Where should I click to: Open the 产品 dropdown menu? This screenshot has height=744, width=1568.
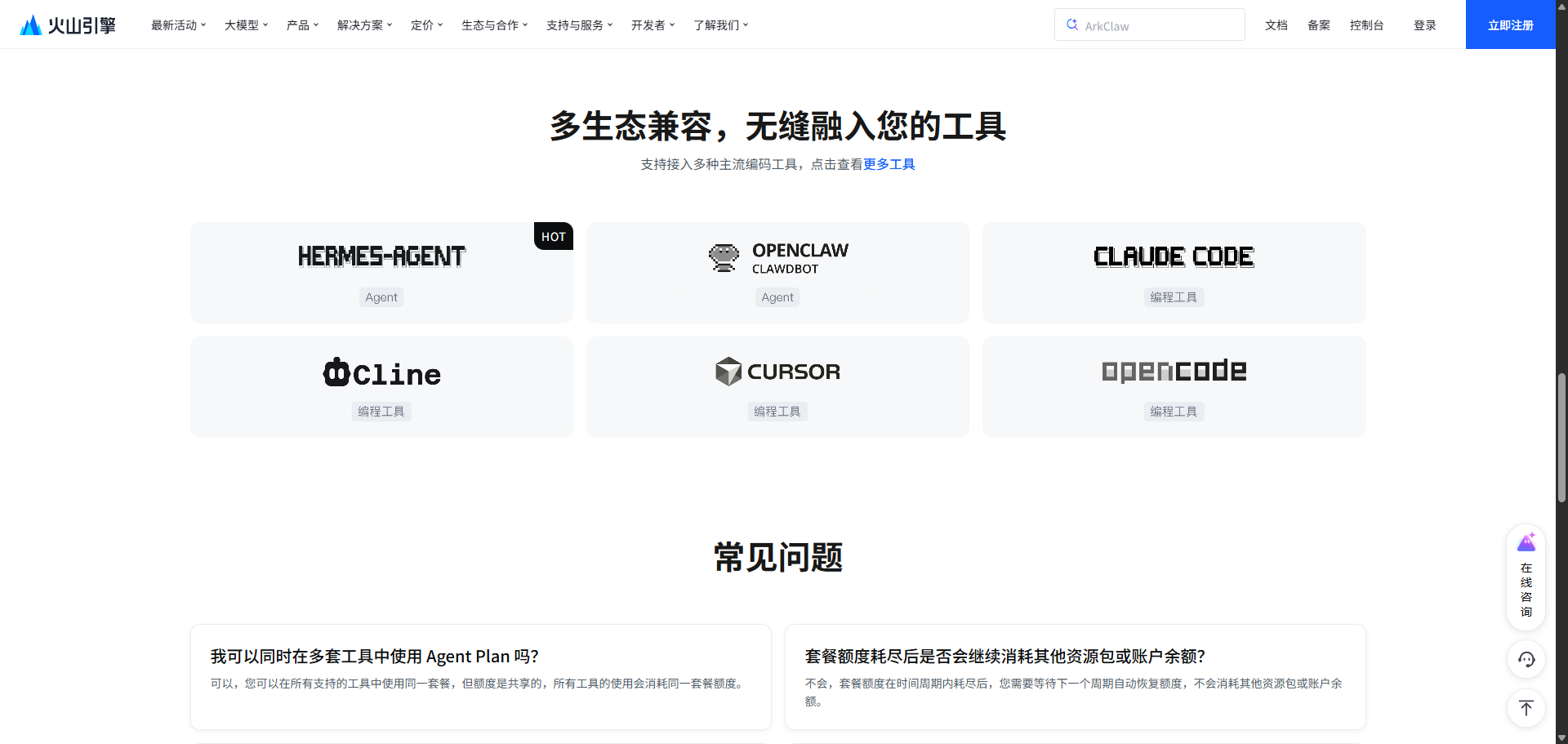point(302,25)
